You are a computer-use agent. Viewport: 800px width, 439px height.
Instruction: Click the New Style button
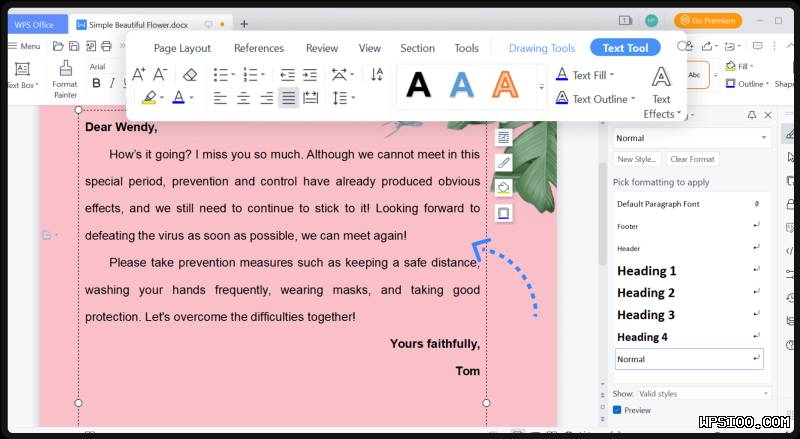pos(637,159)
